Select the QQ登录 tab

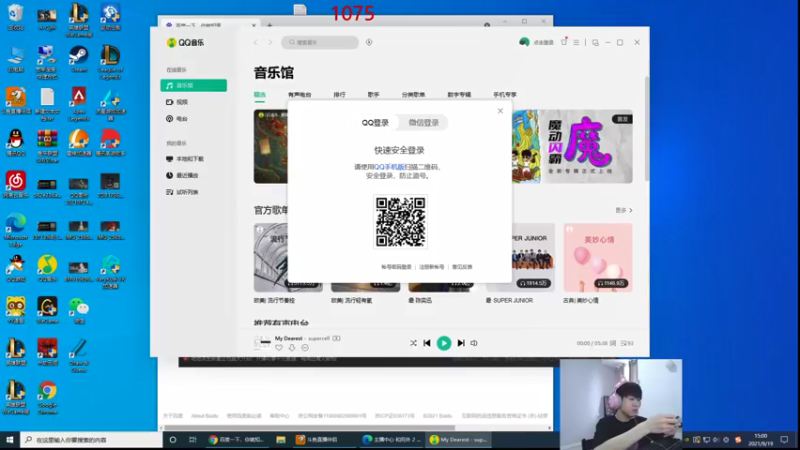click(375, 122)
